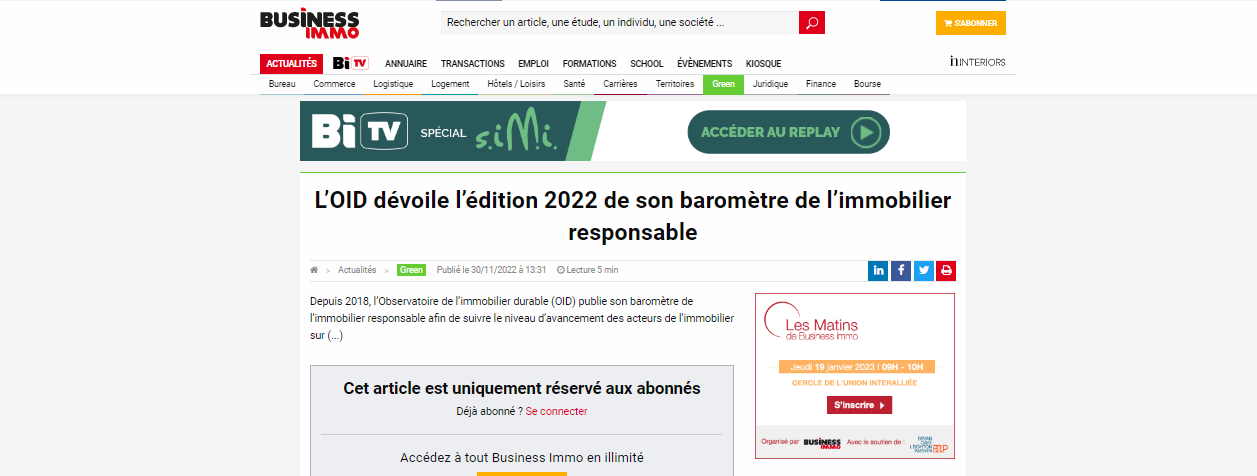Select the Carrières category

[x=620, y=84]
